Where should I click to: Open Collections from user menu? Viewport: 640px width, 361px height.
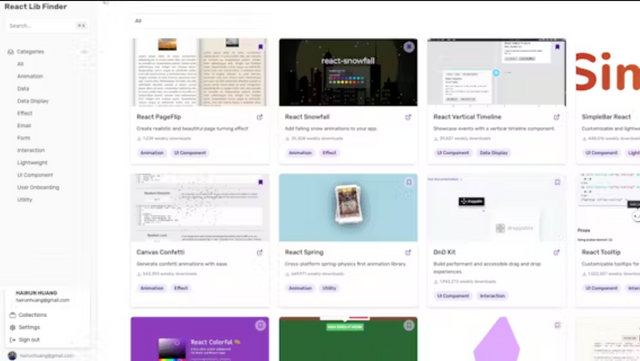click(x=33, y=315)
